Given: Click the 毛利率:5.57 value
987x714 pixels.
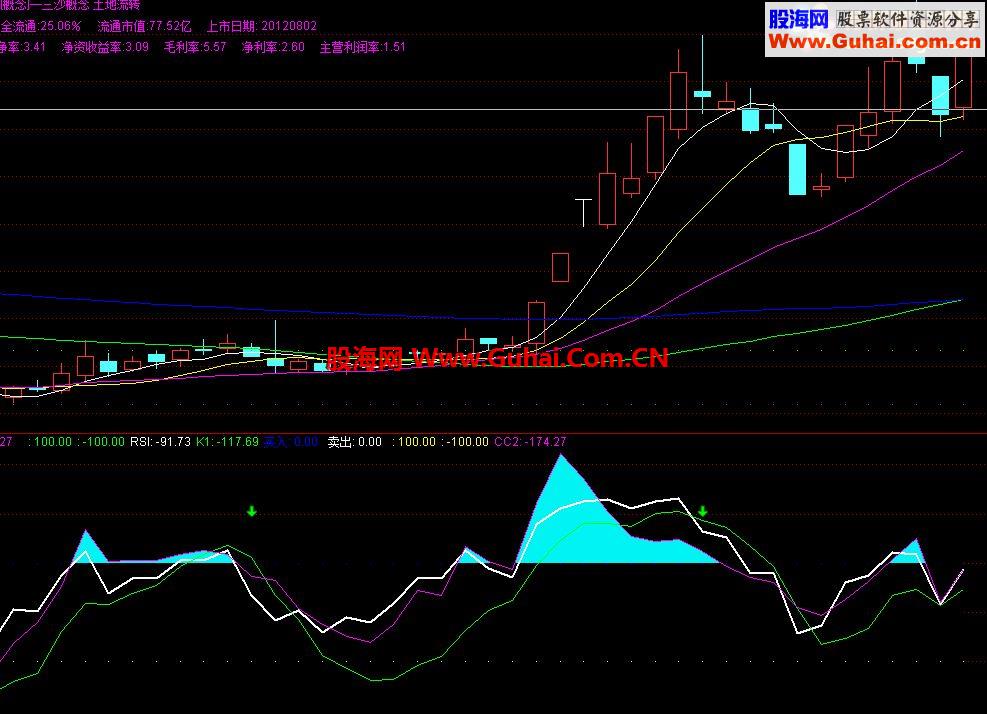Looking at the screenshot, I should coord(195,47).
